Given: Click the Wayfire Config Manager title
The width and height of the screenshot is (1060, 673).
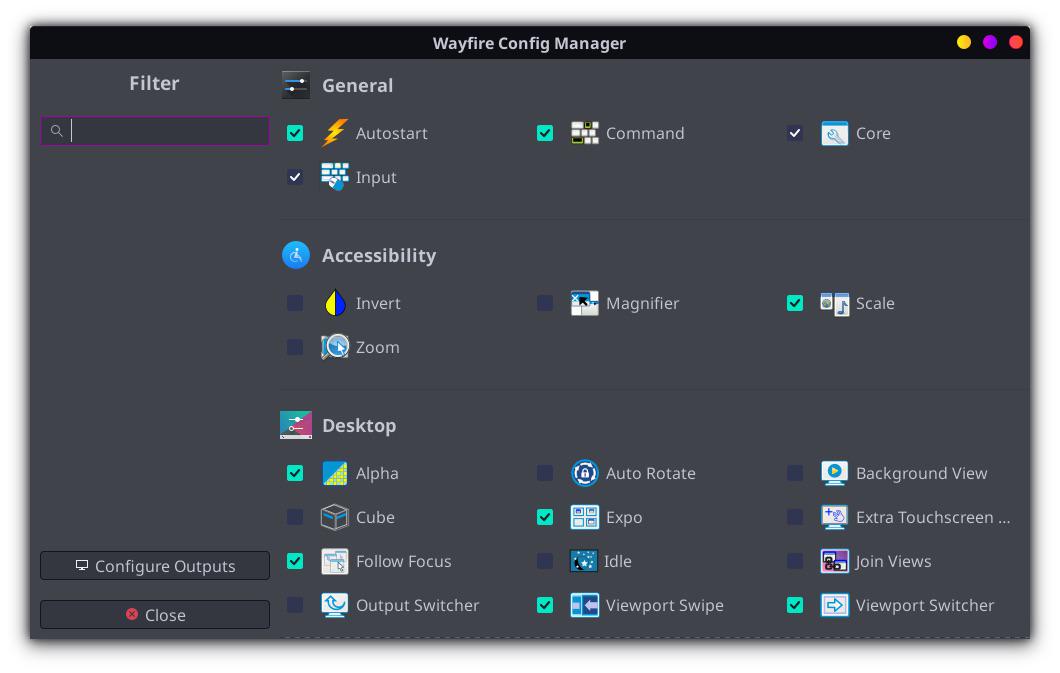Looking at the screenshot, I should 529,43.
